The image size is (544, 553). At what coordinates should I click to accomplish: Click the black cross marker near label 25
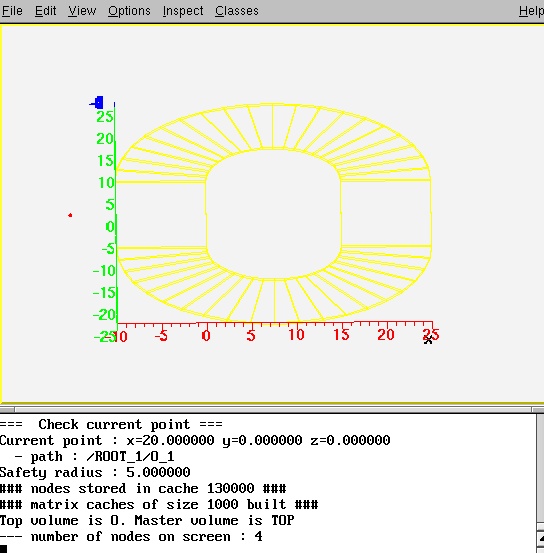428,340
